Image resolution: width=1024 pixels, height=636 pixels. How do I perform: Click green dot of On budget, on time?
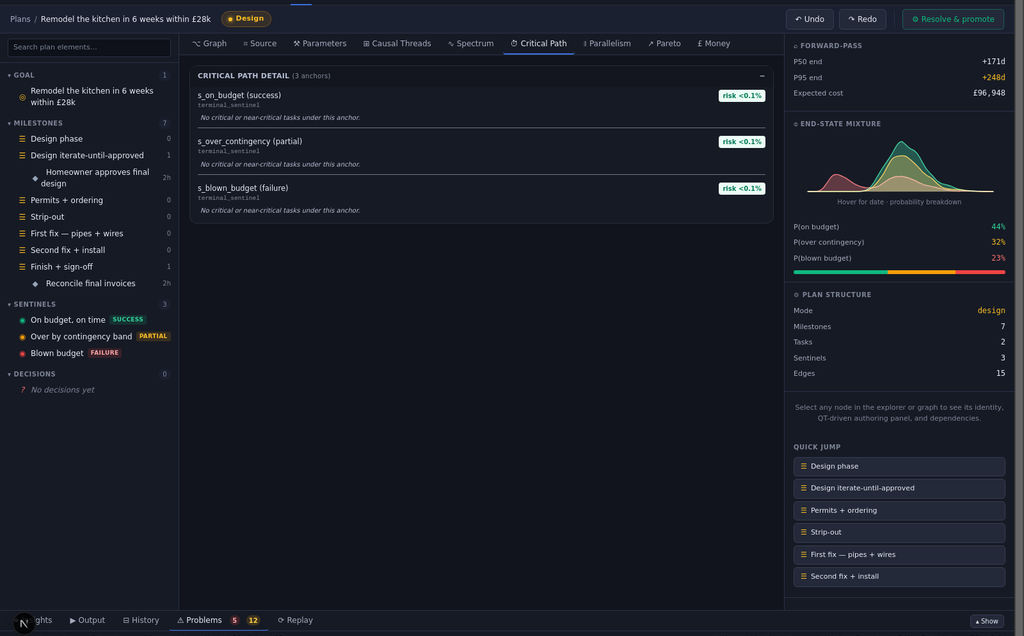(22, 320)
